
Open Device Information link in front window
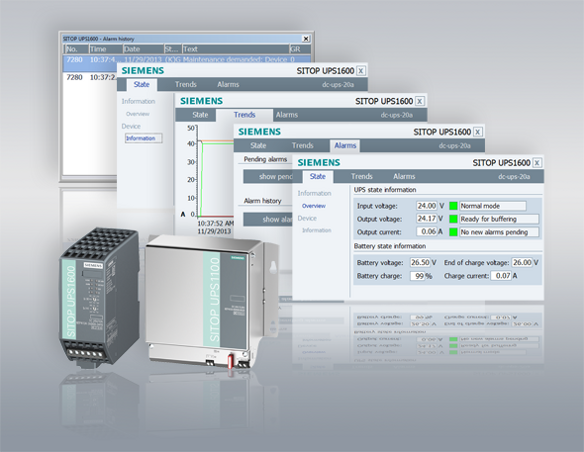(317, 230)
